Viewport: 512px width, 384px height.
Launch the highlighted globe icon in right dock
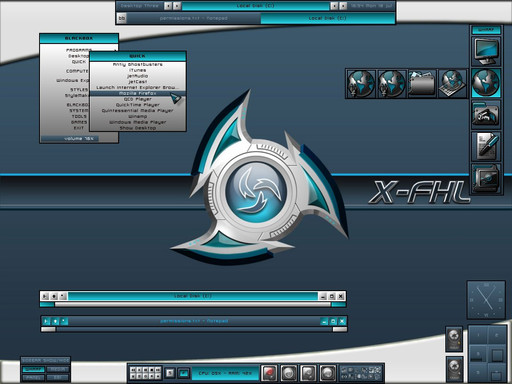(486, 83)
